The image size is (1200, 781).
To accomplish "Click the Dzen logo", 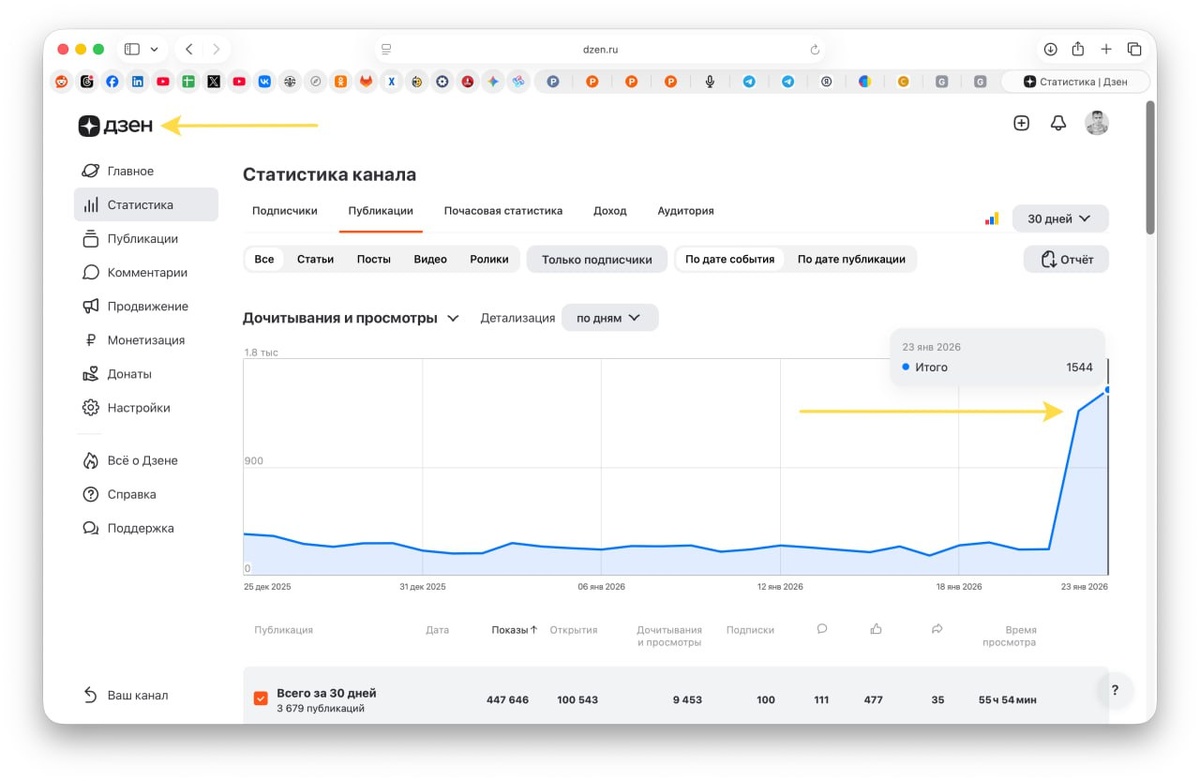I will 116,125.
